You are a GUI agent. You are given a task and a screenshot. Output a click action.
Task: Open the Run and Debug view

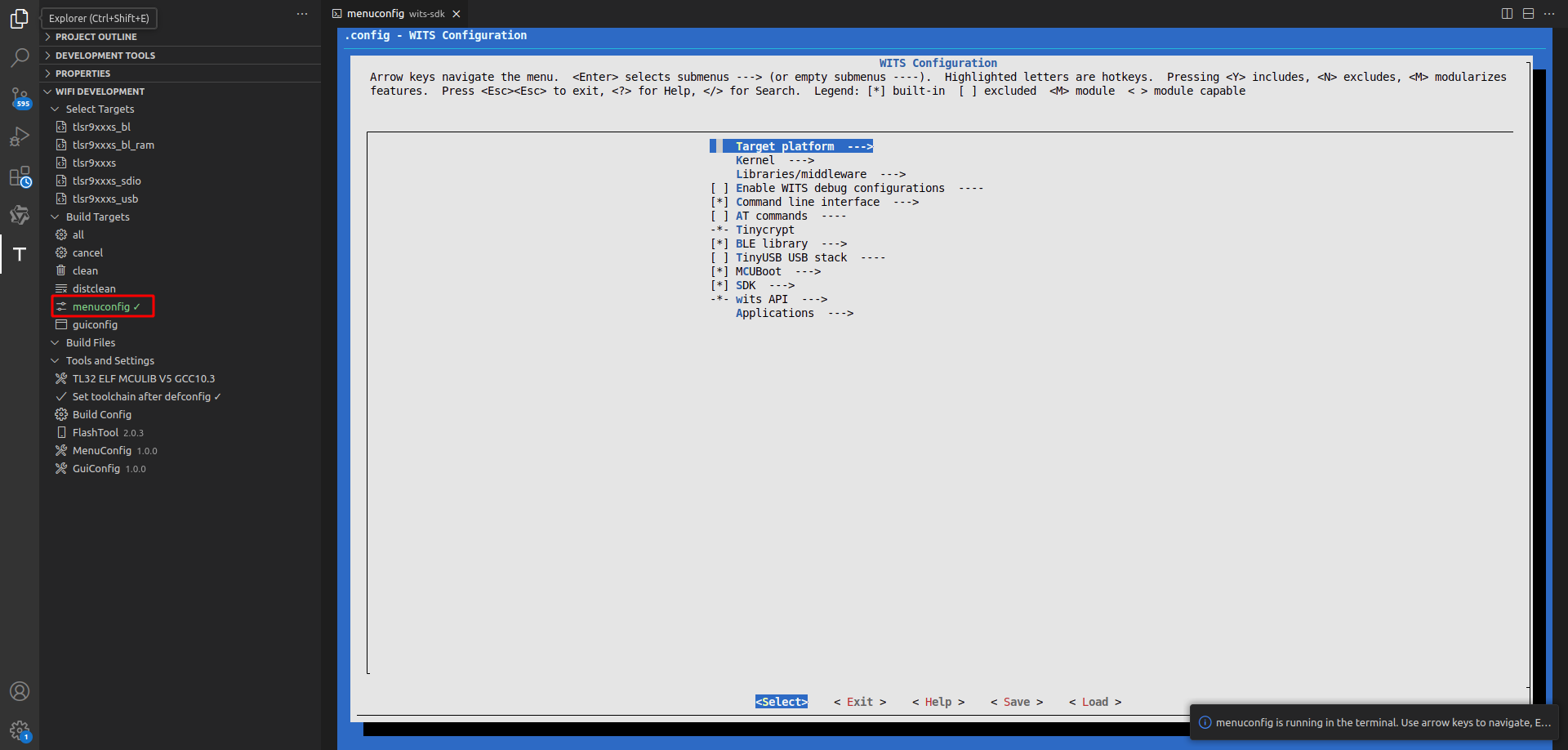pos(20,136)
